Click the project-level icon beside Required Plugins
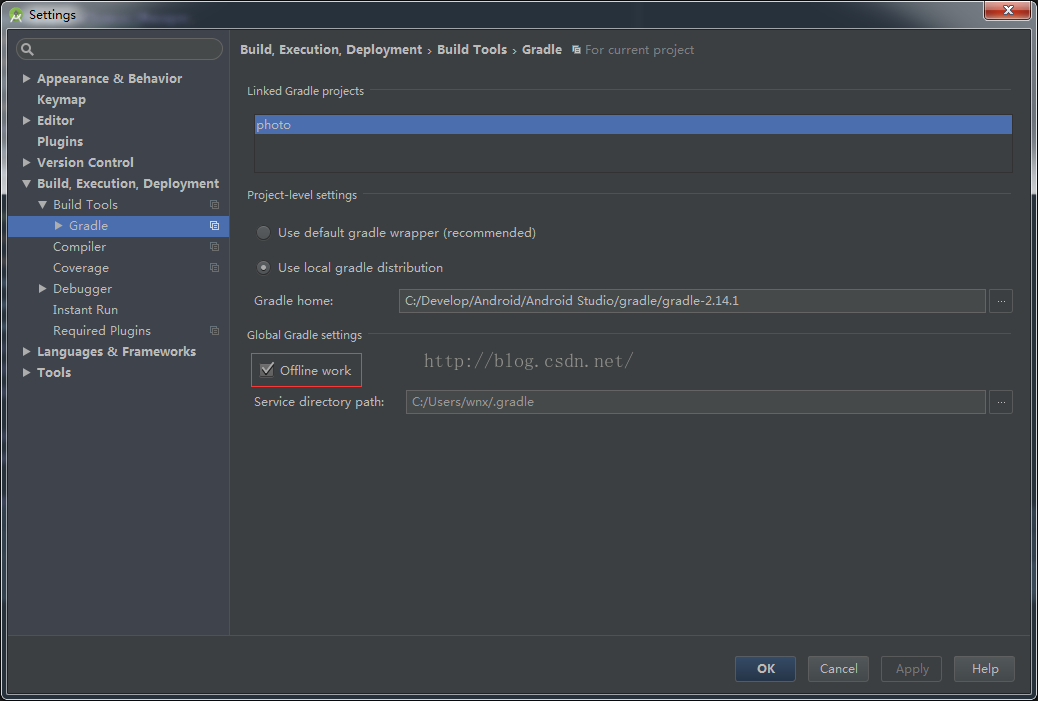 (x=214, y=331)
